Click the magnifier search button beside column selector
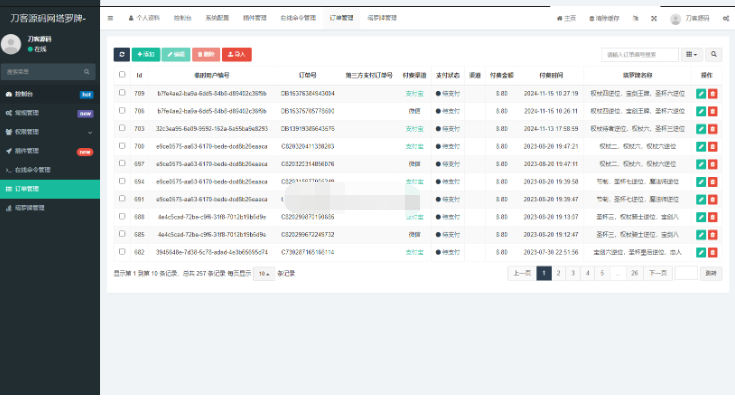Image resolution: width=735 pixels, height=404 pixels. (x=713, y=54)
